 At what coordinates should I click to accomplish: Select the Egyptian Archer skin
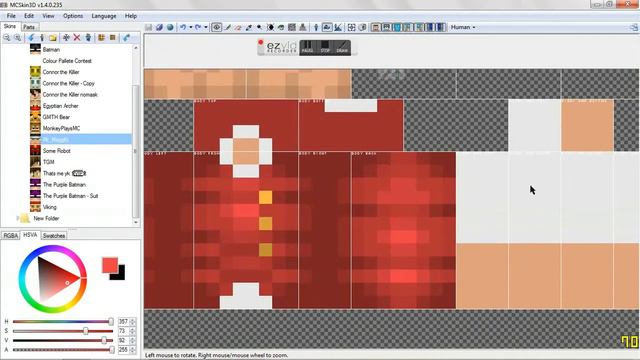point(60,106)
